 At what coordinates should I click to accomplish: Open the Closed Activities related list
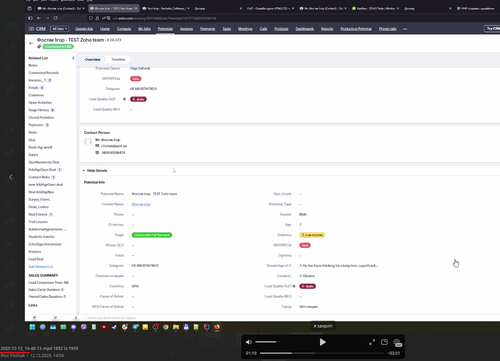tap(41, 117)
